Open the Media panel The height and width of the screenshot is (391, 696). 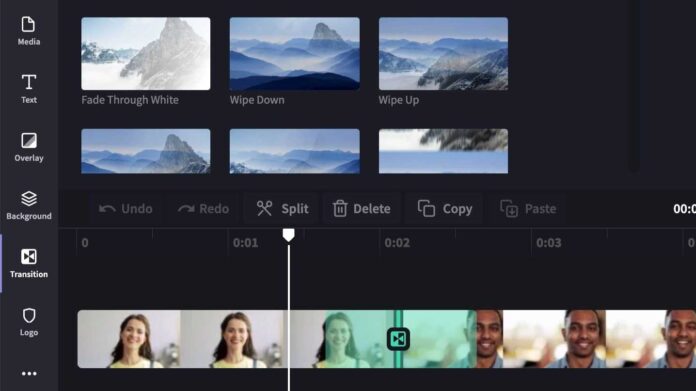(29, 31)
